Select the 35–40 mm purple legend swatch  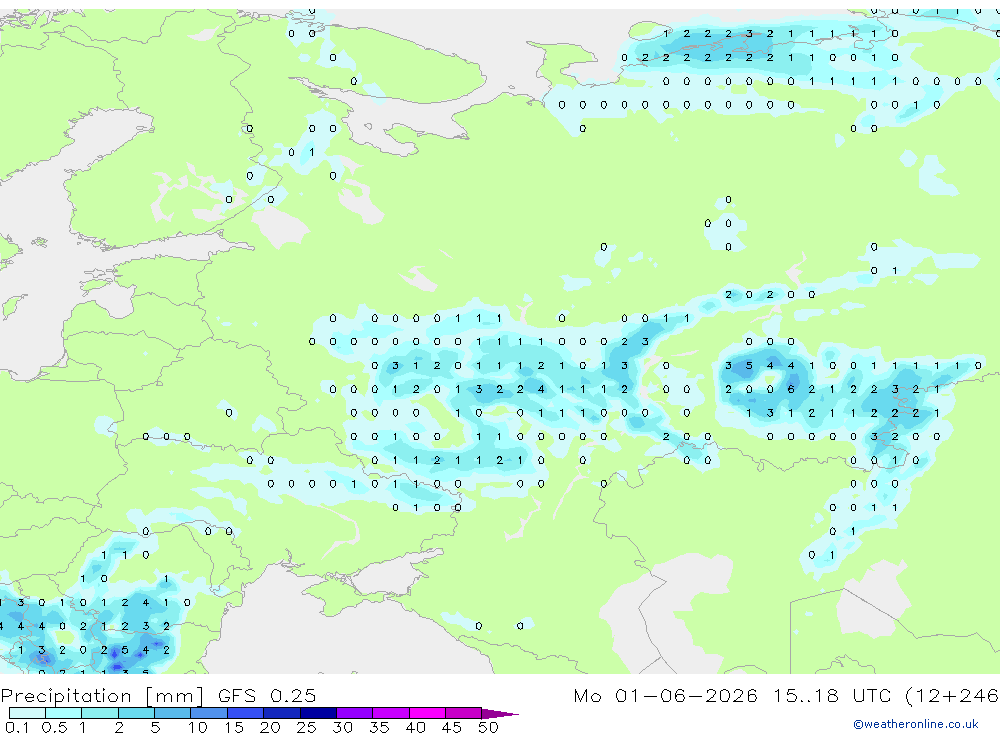tap(391, 713)
